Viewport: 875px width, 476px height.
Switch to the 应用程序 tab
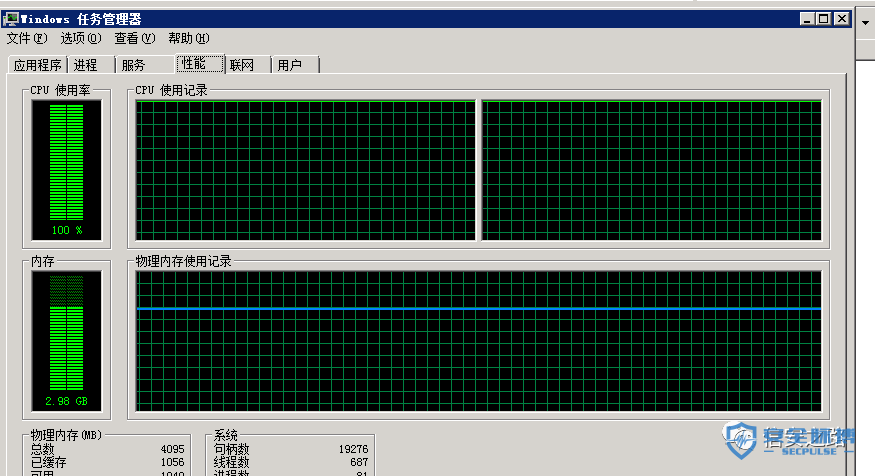point(37,65)
